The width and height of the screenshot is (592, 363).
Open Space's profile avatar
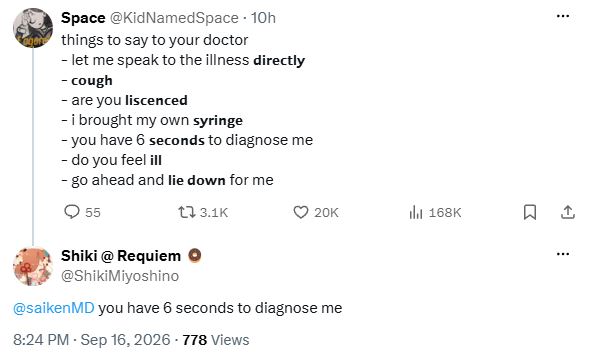click(x=33, y=28)
